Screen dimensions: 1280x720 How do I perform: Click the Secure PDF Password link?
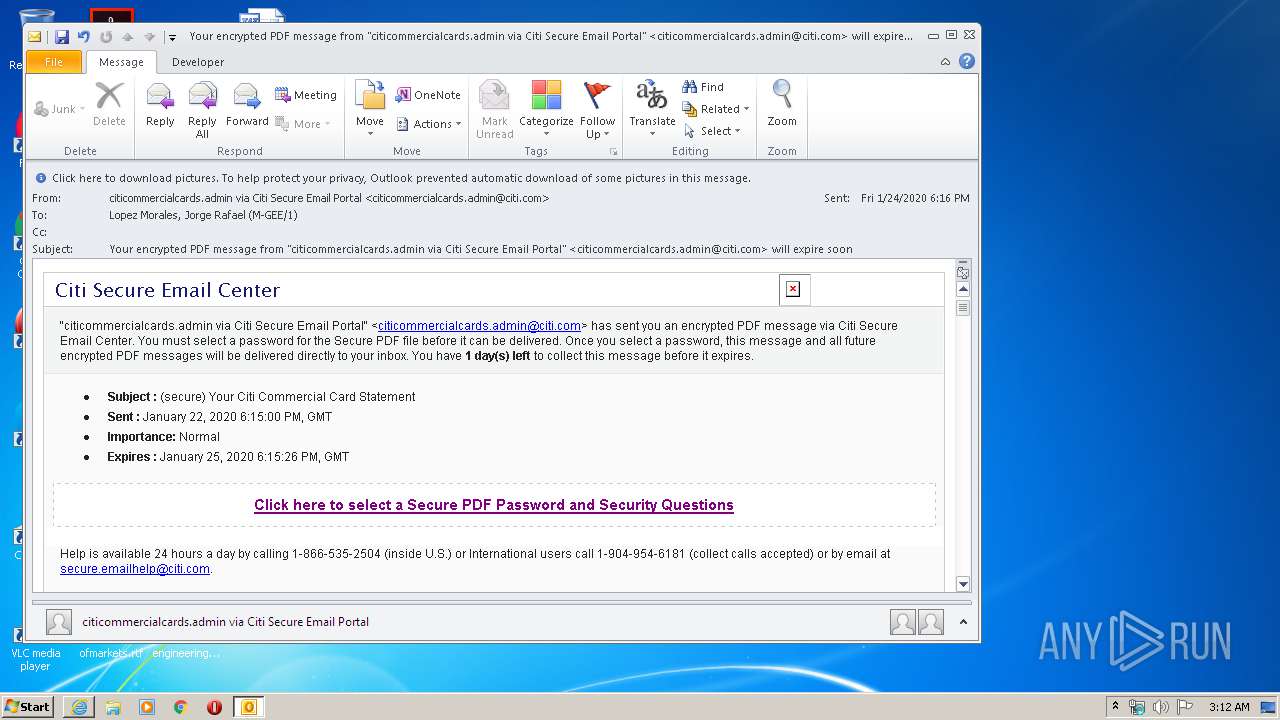(494, 505)
